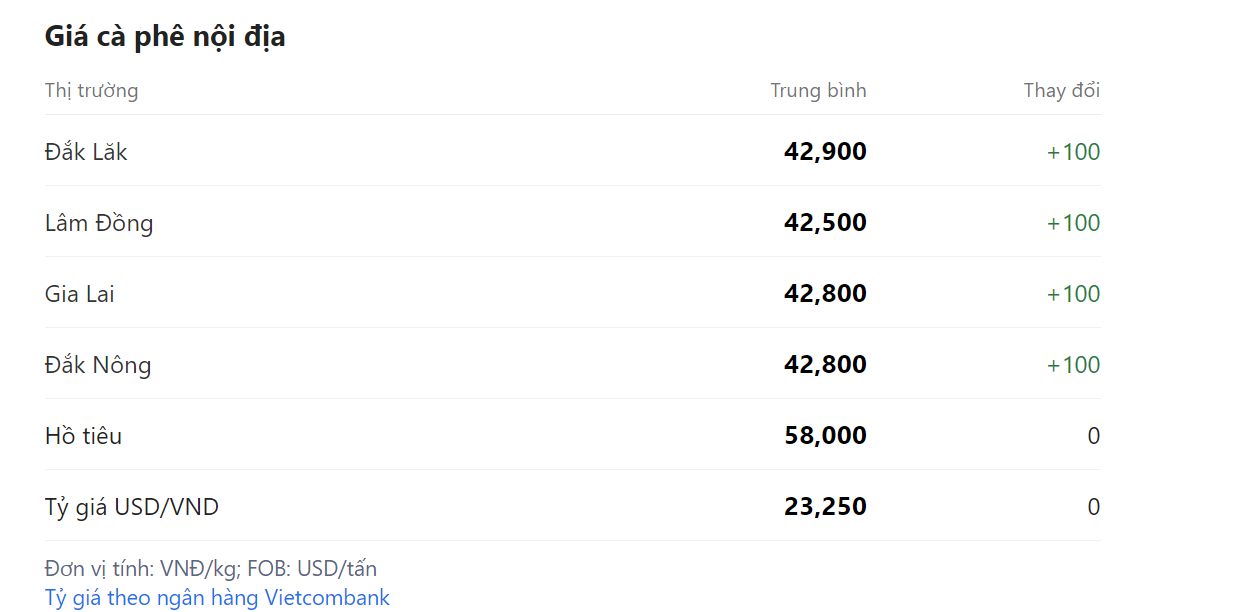Click the Tỷ giá USD/VND row label

[x=132, y=507]
